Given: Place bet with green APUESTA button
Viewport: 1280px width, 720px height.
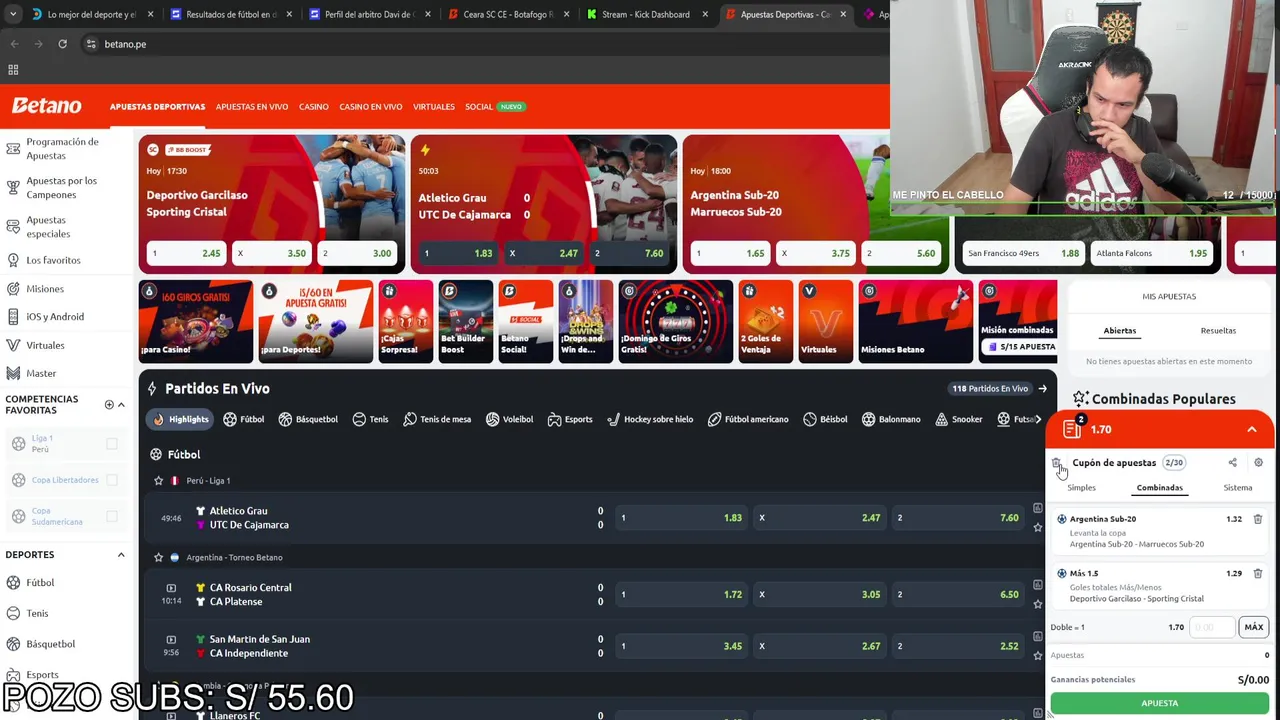Looking at the screenshot, I should 1159,703.
